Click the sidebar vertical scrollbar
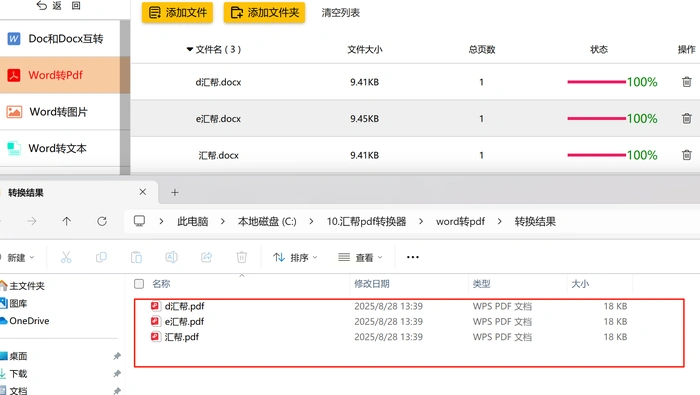 [125, 97]
